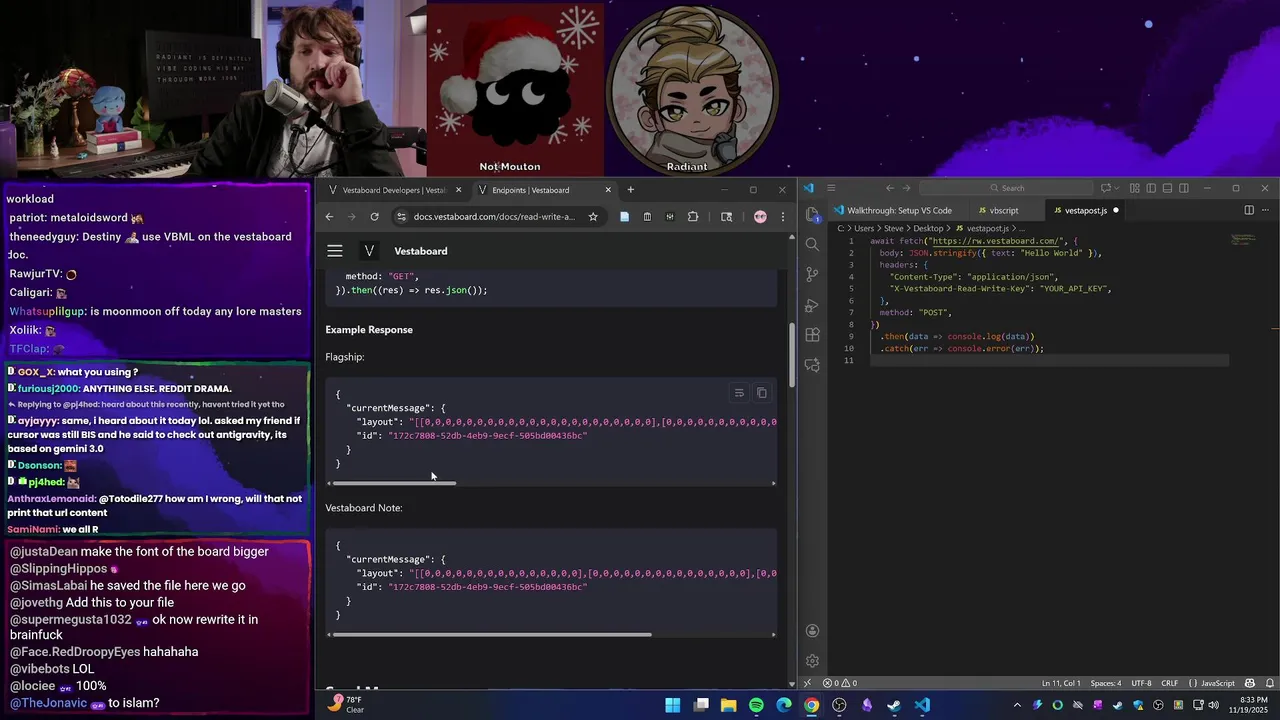Open the weather widget showing 78°F
This screenshot has height=720, width=1280.
coord(346,705)
